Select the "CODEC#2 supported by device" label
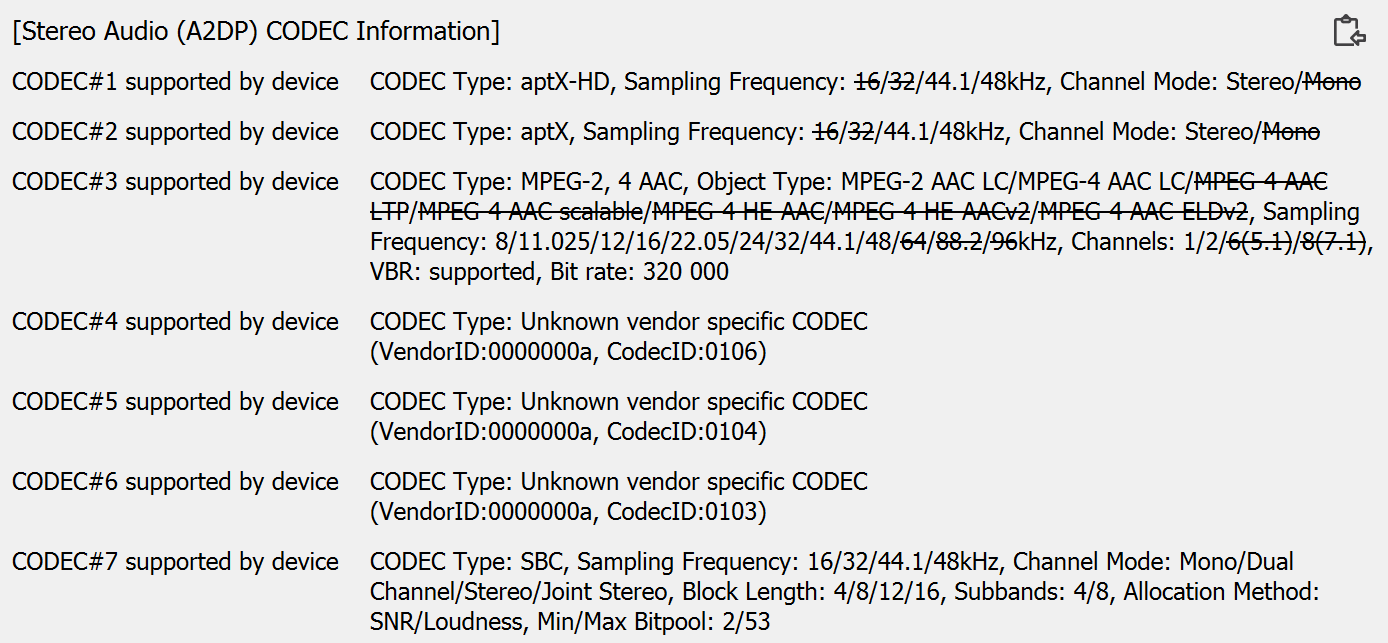This screenshot has width=1388, height=643. (175, 132)
